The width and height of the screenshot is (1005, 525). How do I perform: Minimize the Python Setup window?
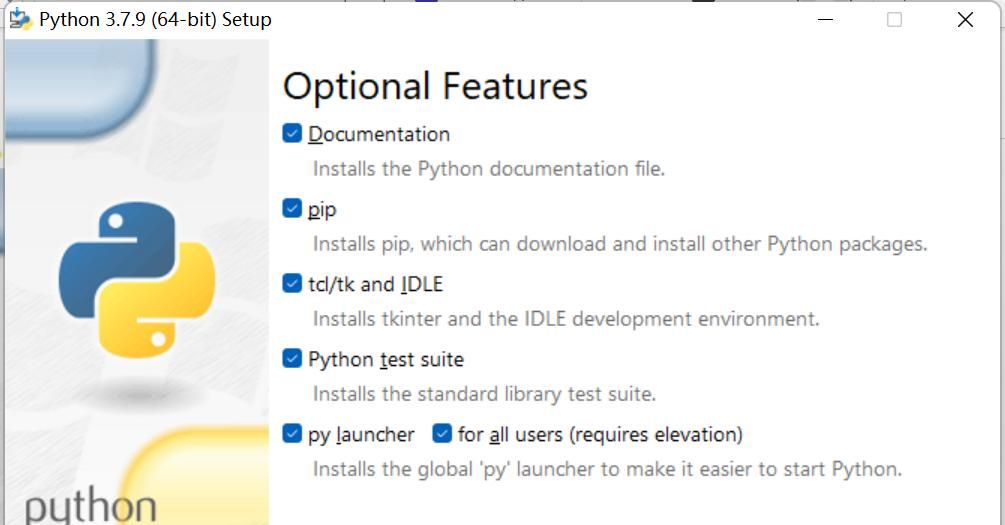[x=826, y=19]
